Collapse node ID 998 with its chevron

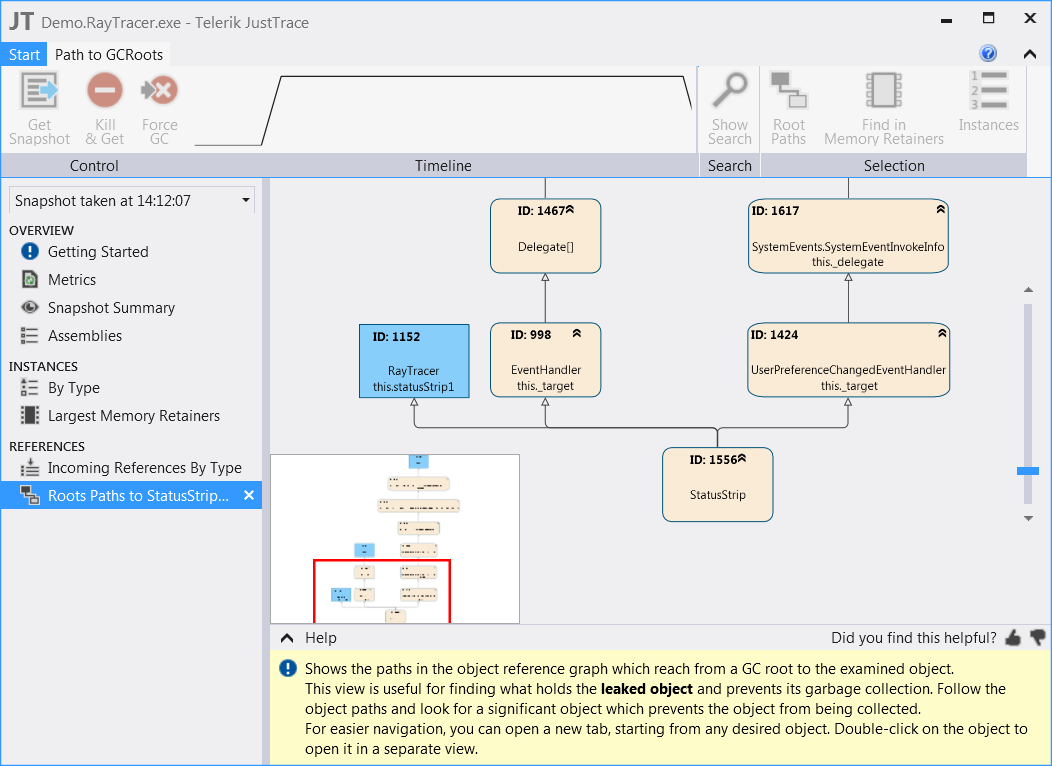576,333
